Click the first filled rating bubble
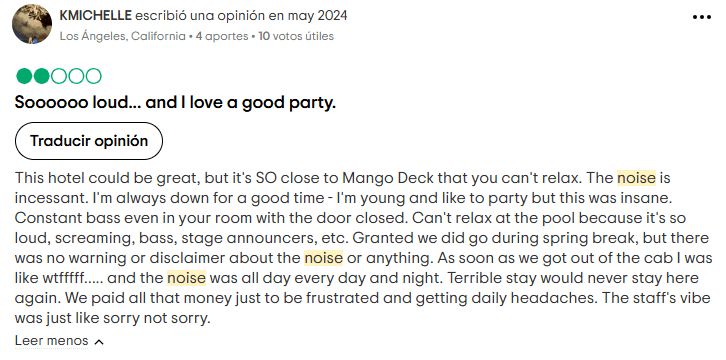The image size is (726, 360). tap(24, 76)
